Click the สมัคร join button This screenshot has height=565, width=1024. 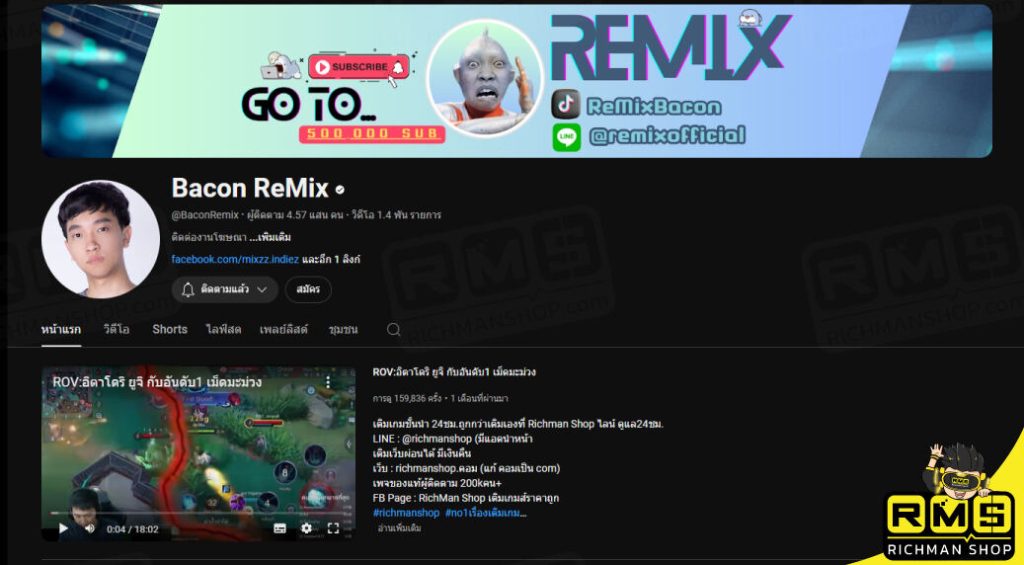coord(308,290)
